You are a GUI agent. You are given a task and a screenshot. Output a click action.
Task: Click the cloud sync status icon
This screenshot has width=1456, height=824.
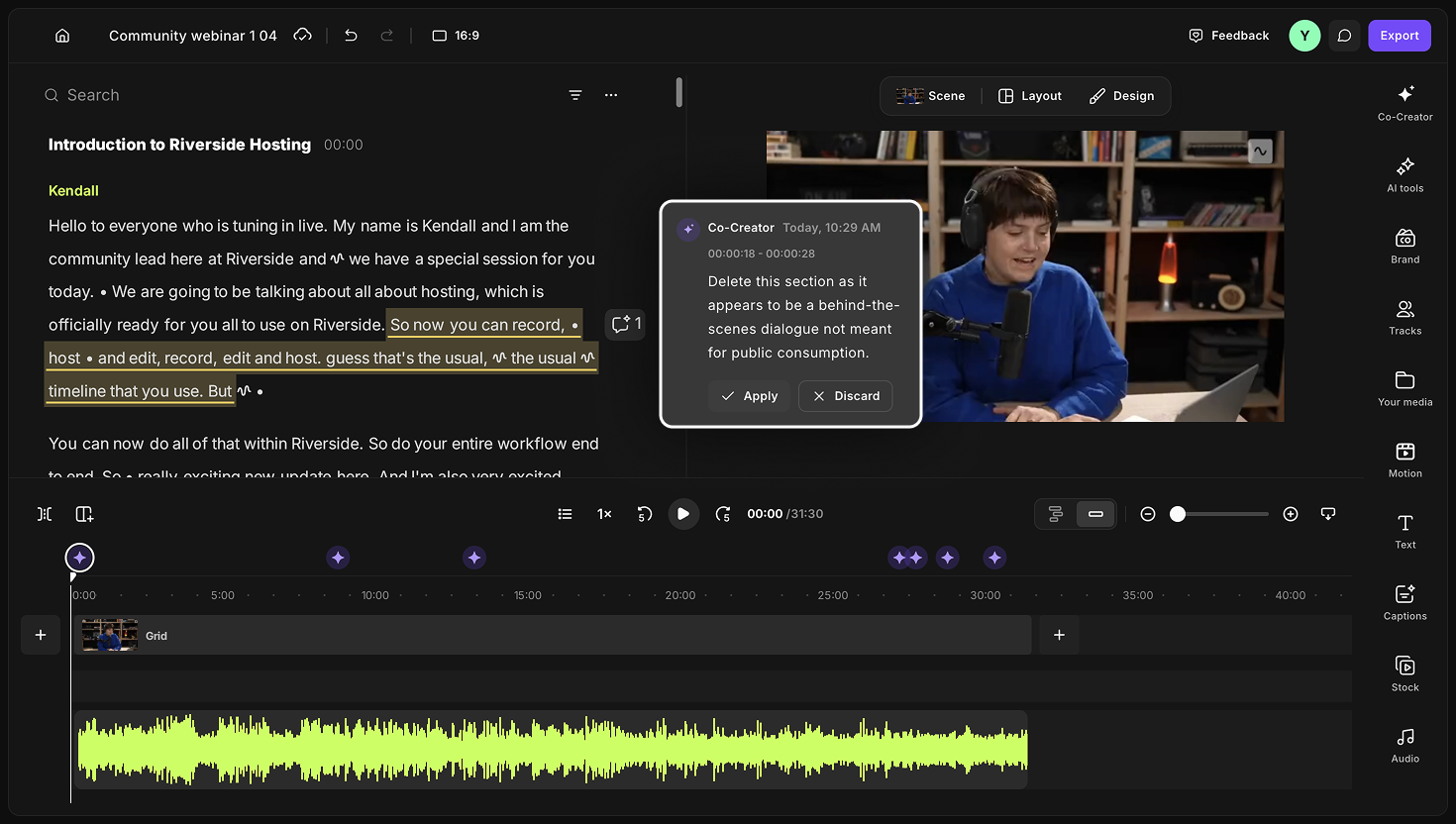(303, 35)
